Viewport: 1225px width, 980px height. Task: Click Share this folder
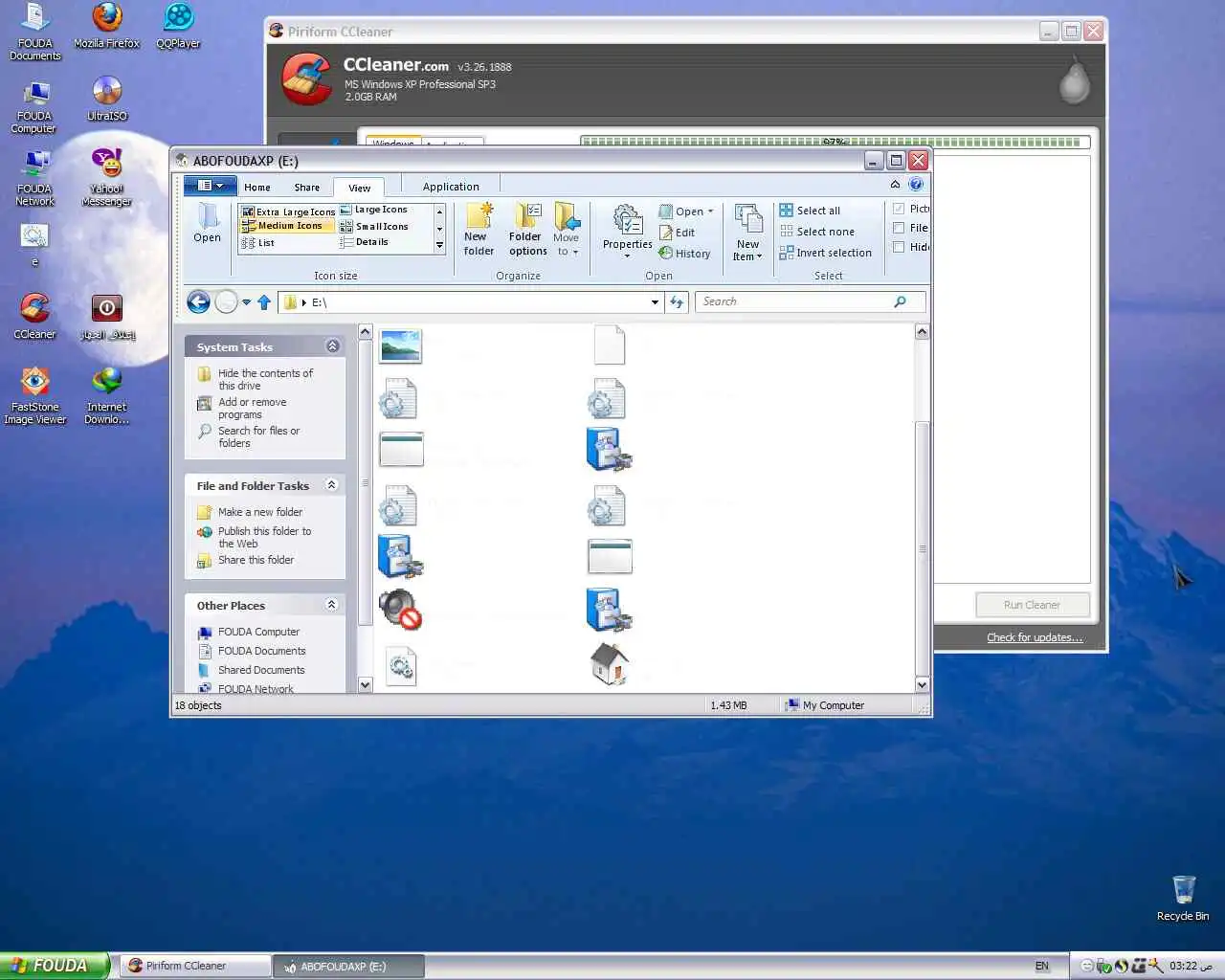[x=256, y=560]
